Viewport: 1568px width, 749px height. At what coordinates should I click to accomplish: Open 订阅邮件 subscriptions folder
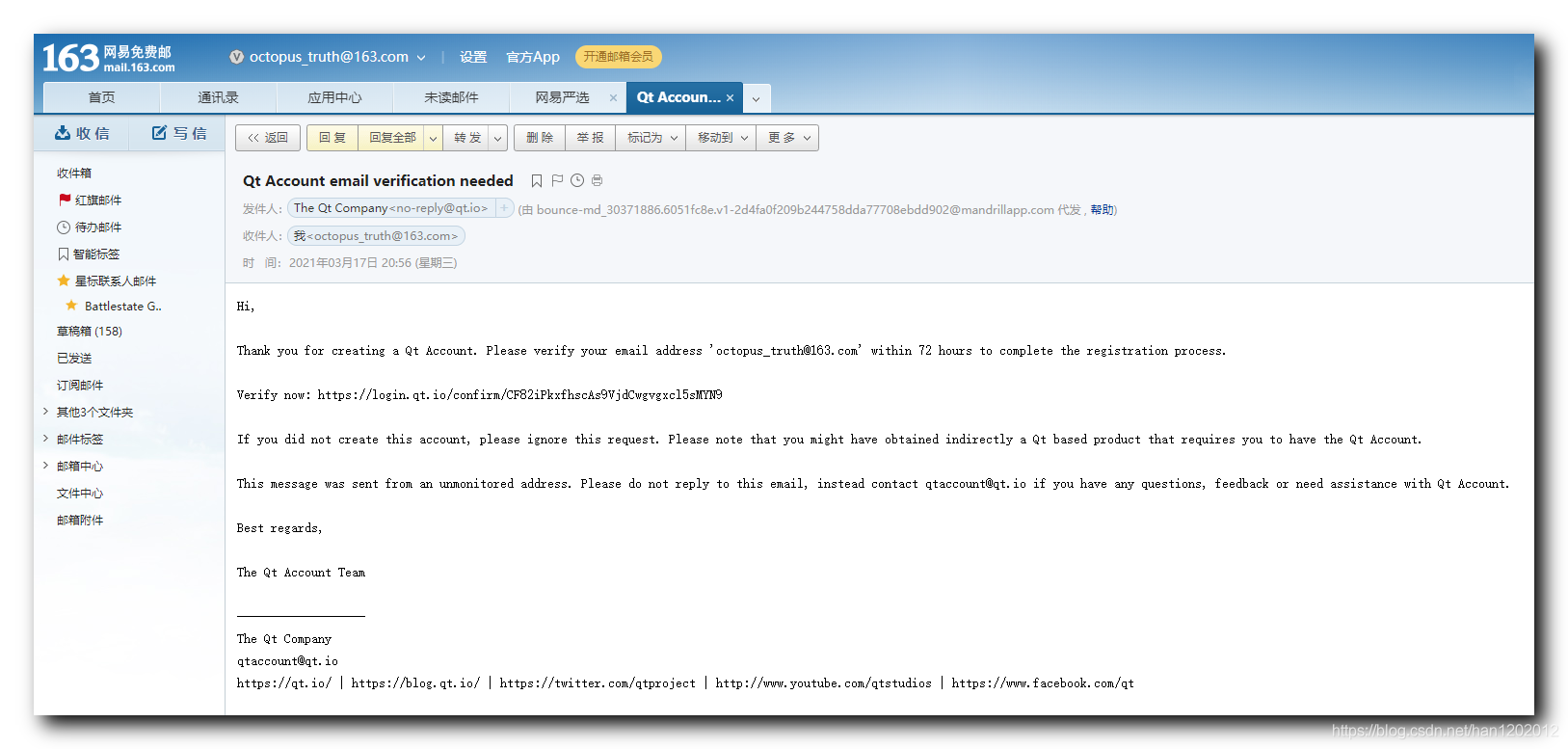click(80, 386)
